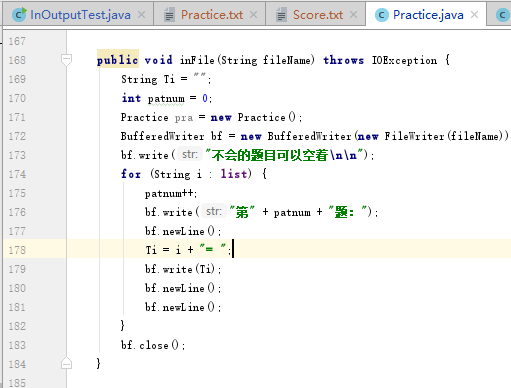Click the 'public' keyword on line 168
The image size is (511, 388).
coord(117,60)
